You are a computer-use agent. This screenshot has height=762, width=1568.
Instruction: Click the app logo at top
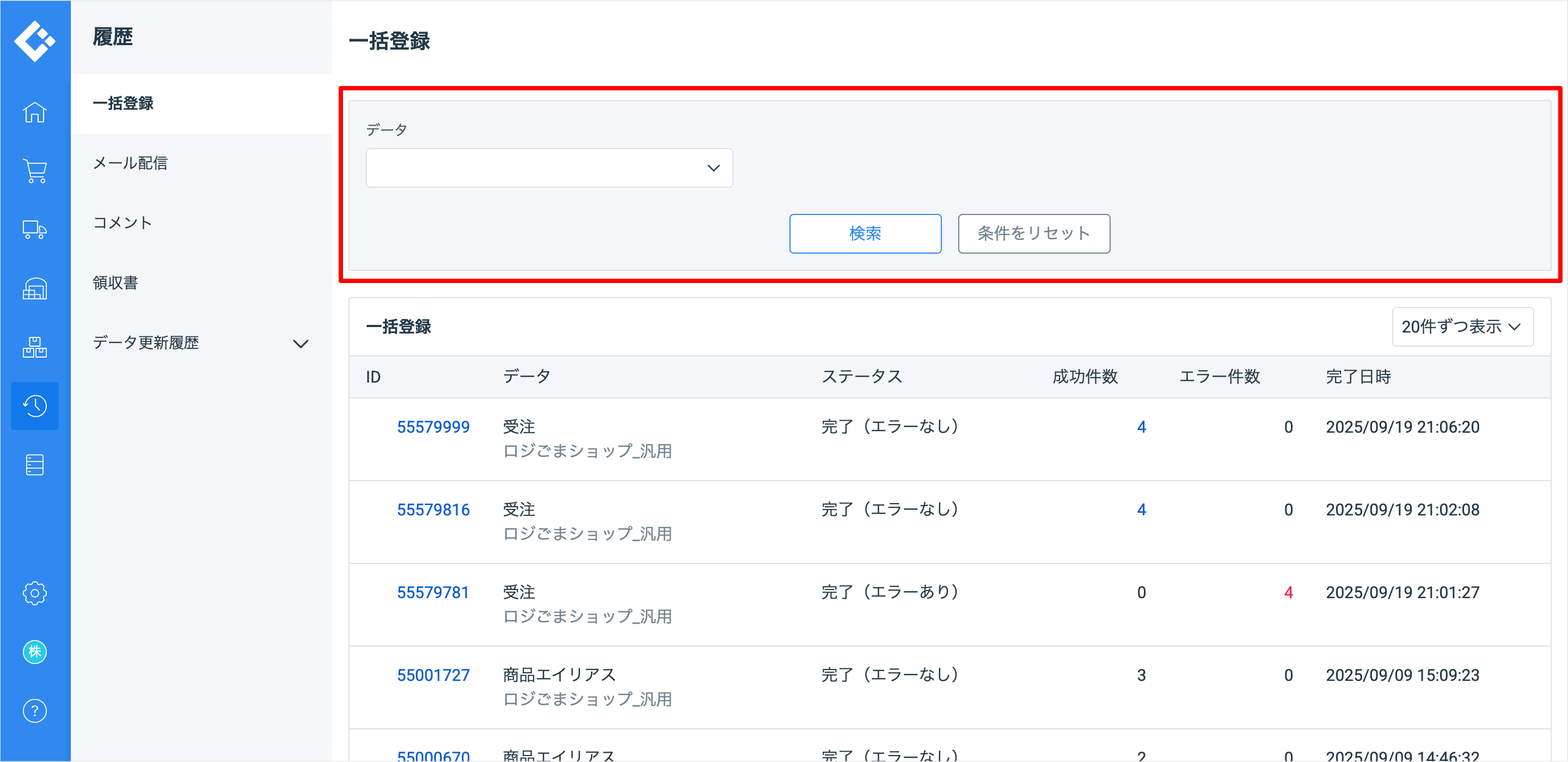tap(35, 41)
